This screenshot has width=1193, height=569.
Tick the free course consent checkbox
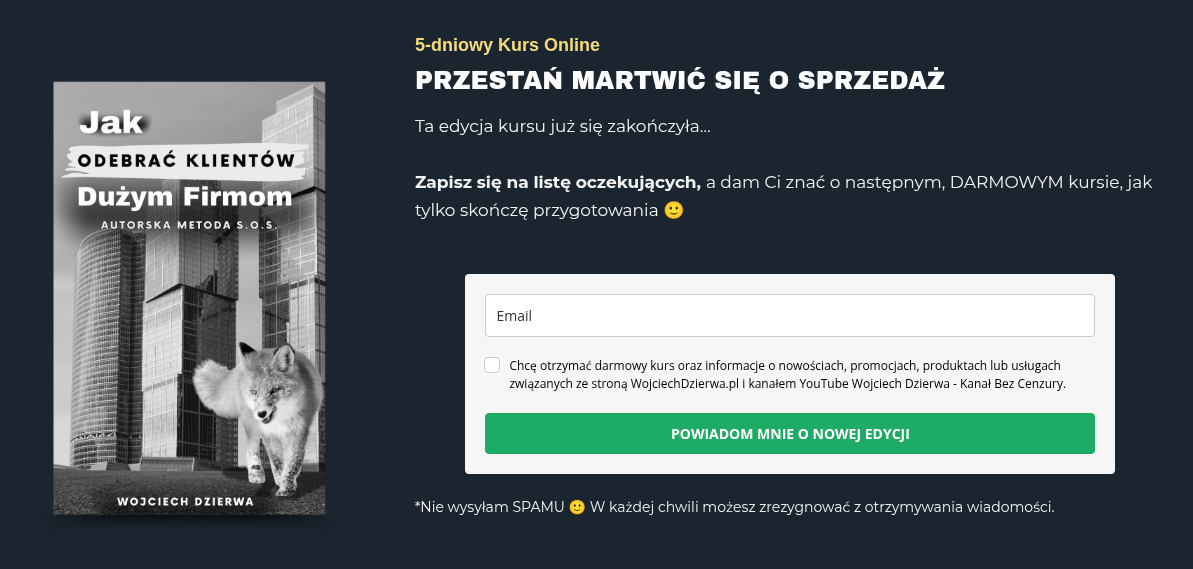point(492,366)
